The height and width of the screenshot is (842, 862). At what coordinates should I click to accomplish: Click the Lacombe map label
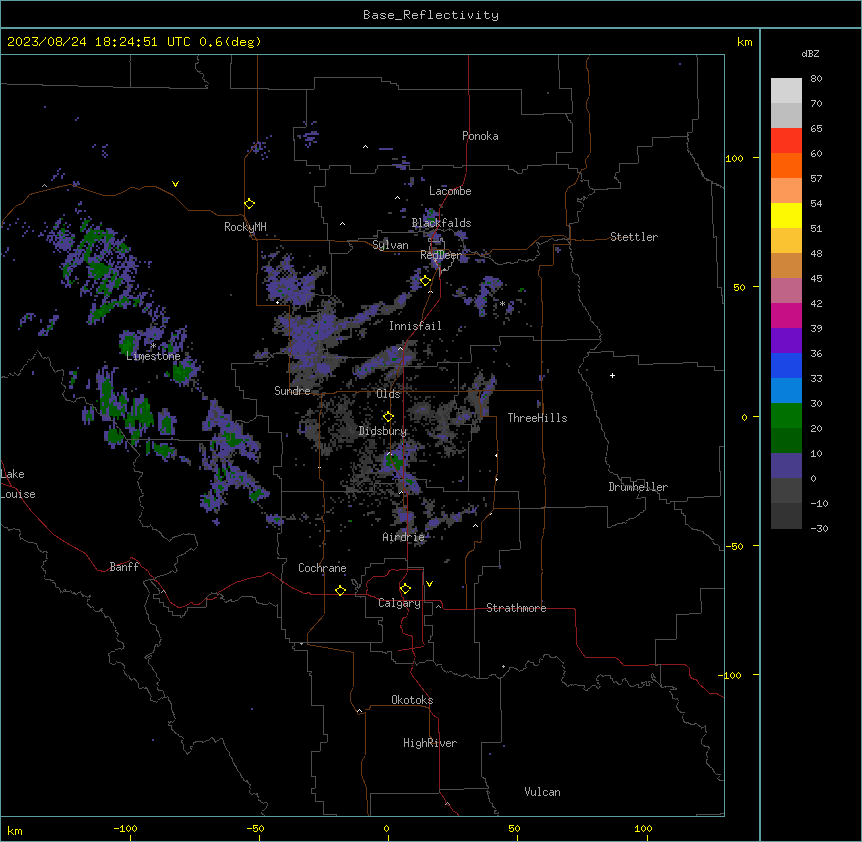coord(450,191)
